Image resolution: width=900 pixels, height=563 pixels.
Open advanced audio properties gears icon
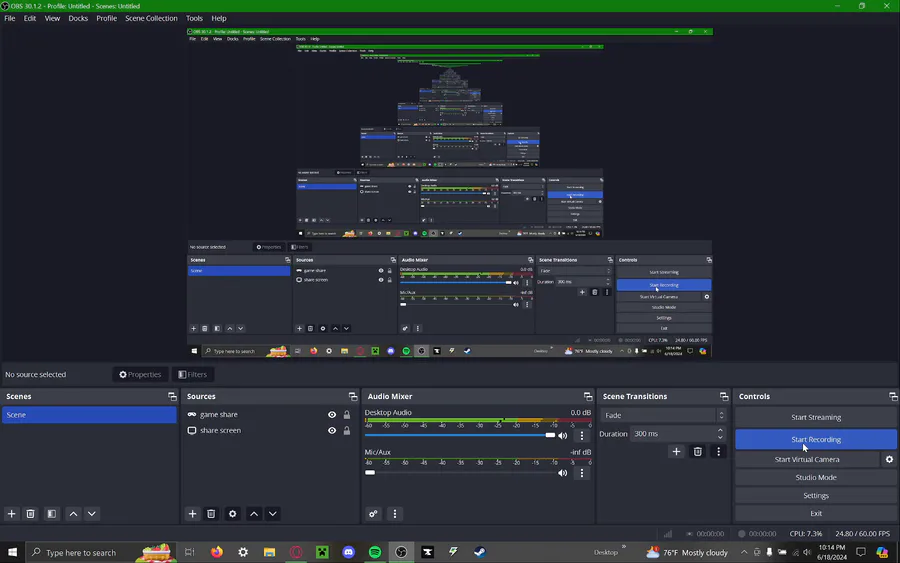(x=373, y=514)
